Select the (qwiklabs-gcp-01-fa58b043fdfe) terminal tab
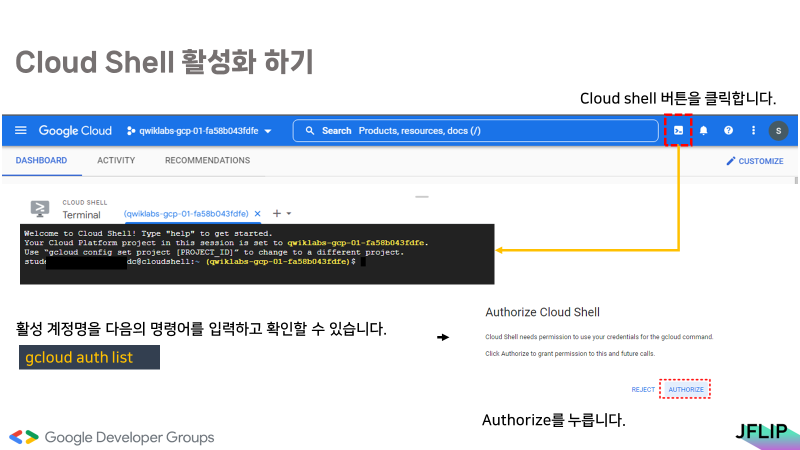This screenshot has height=450, width=800. click(x=186, y=214)
